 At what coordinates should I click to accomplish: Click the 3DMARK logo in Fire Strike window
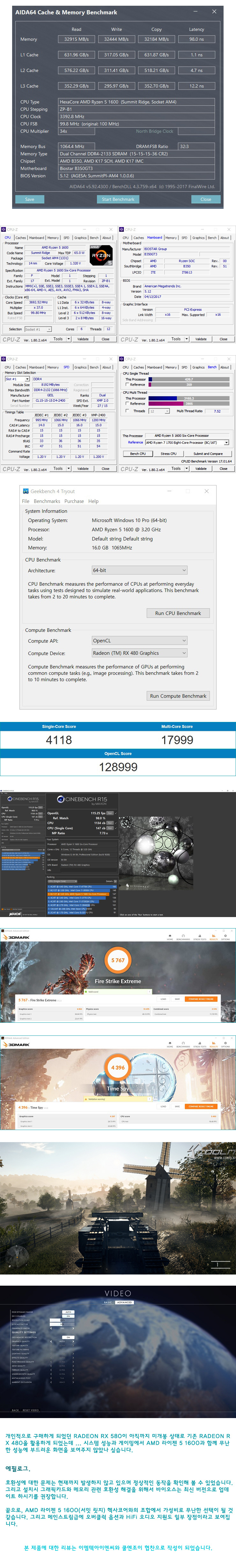(x=17, y=938)
